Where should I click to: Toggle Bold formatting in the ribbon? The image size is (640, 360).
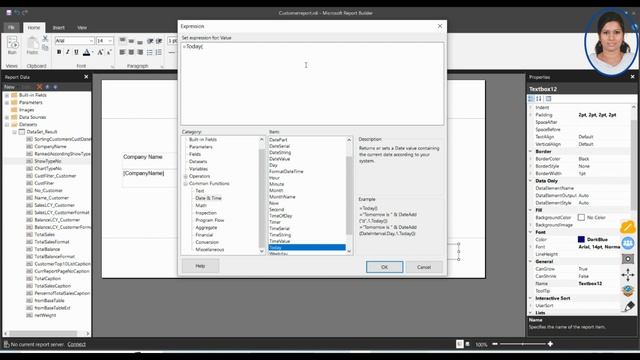click(x=59, y=52)
